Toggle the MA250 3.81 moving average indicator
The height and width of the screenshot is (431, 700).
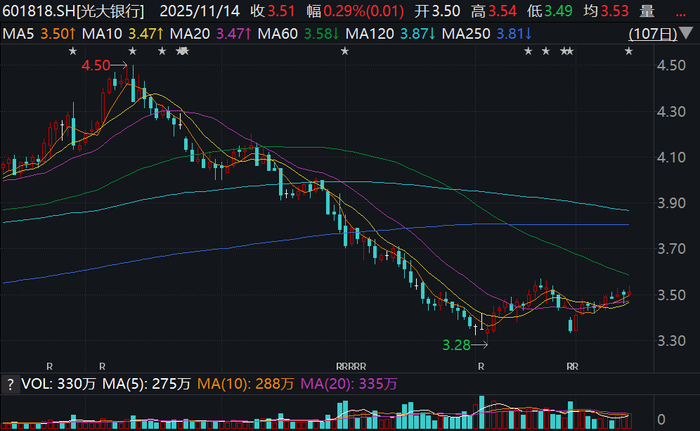487,34
